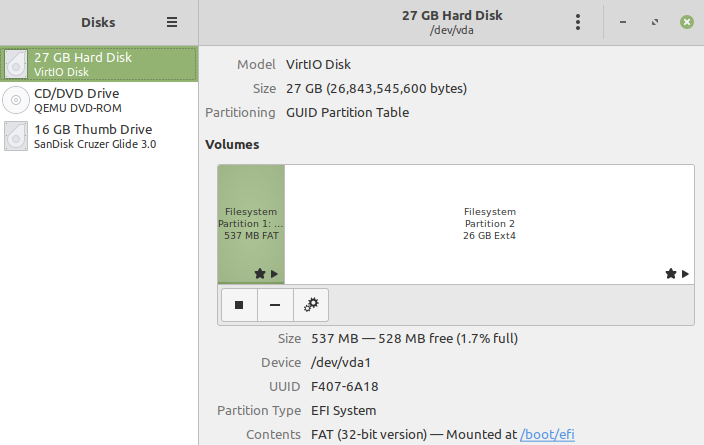Restore the Disks window size
This screenshot has width=704, height=445.
(655, 22)
